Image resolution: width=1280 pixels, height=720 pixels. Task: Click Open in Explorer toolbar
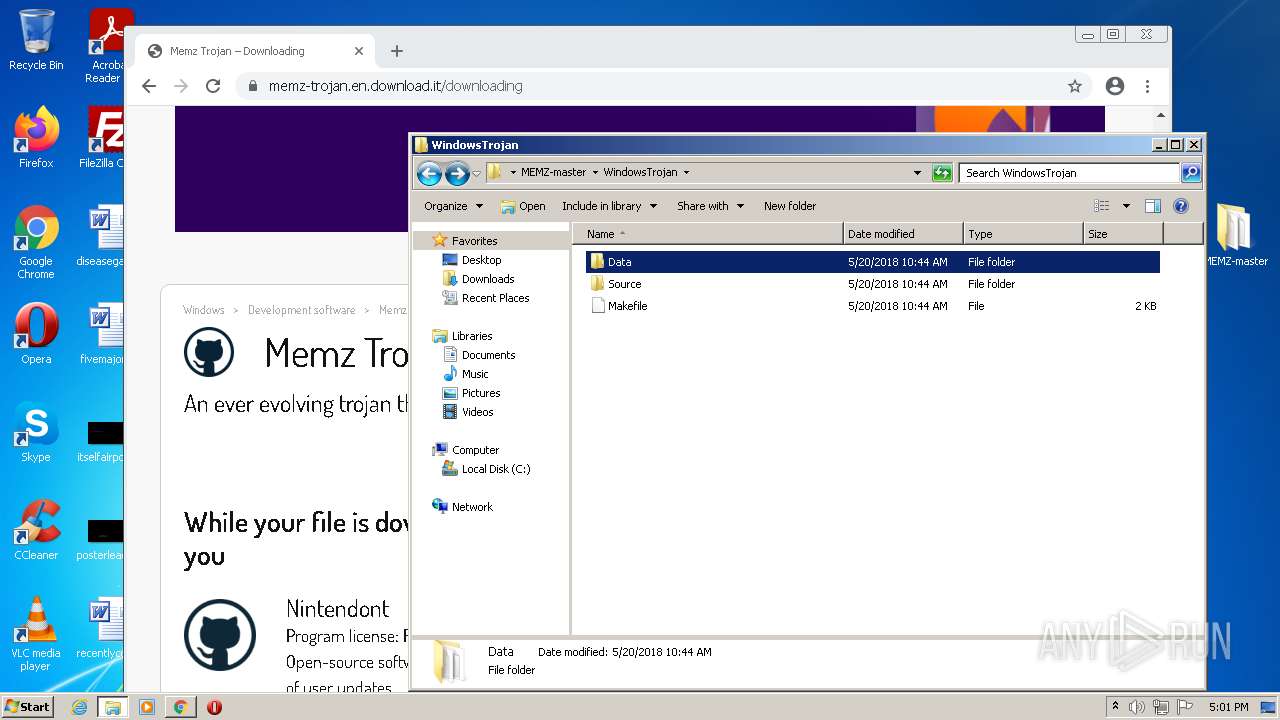(x=523, y=206)
